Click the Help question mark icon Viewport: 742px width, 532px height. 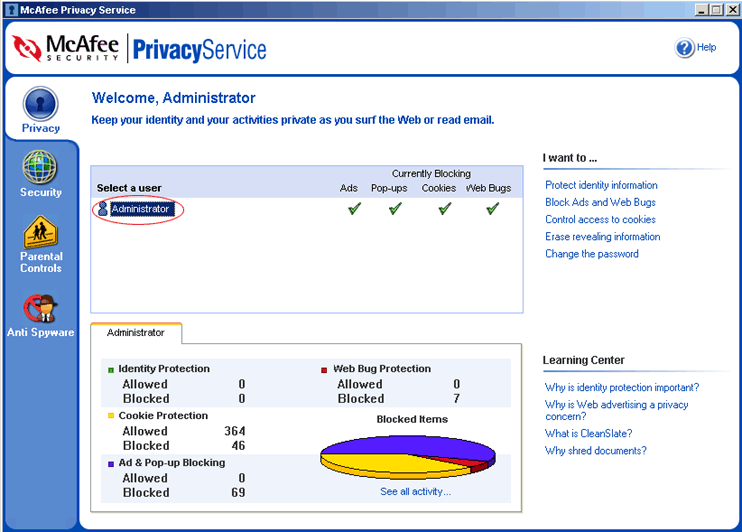(x=684, y=47)
